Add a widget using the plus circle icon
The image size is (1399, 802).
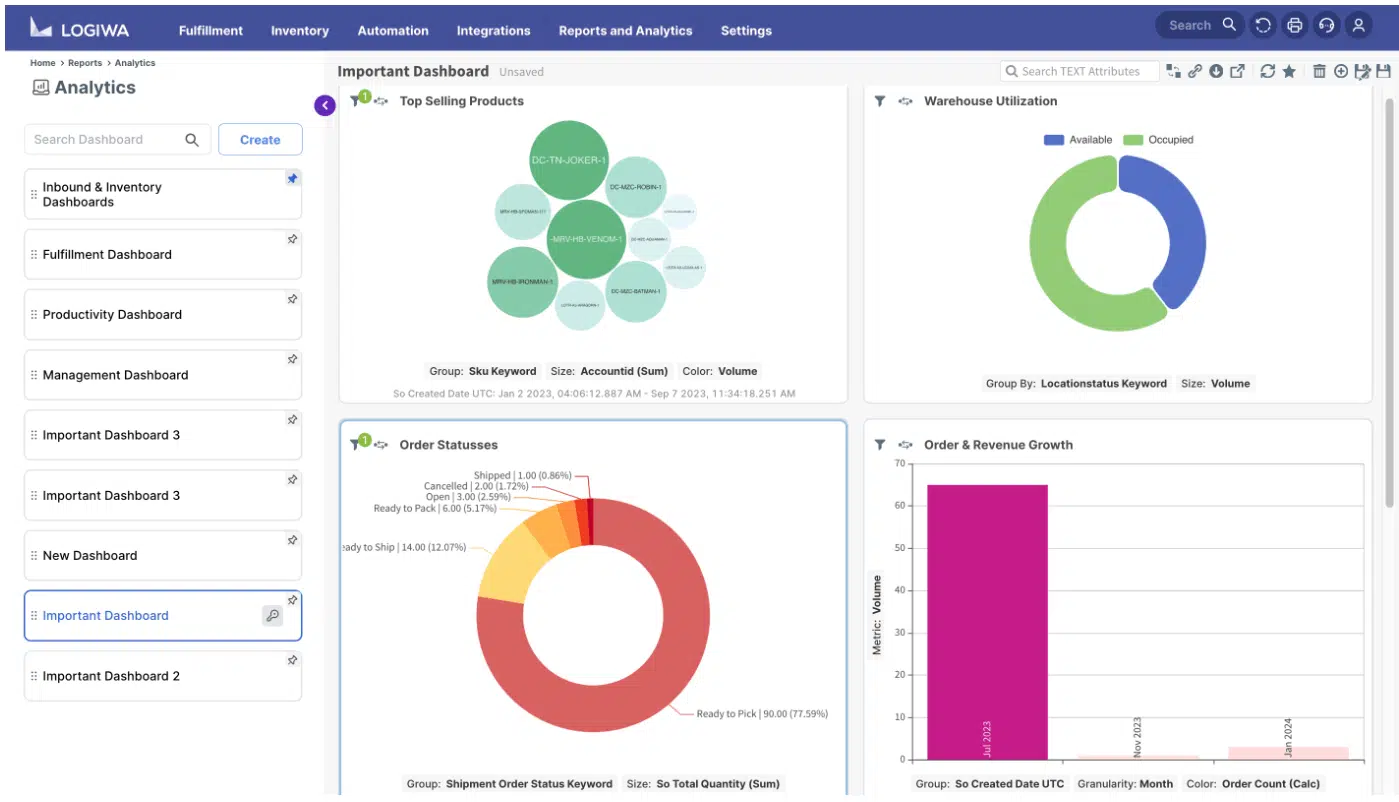pos(1341,71)
